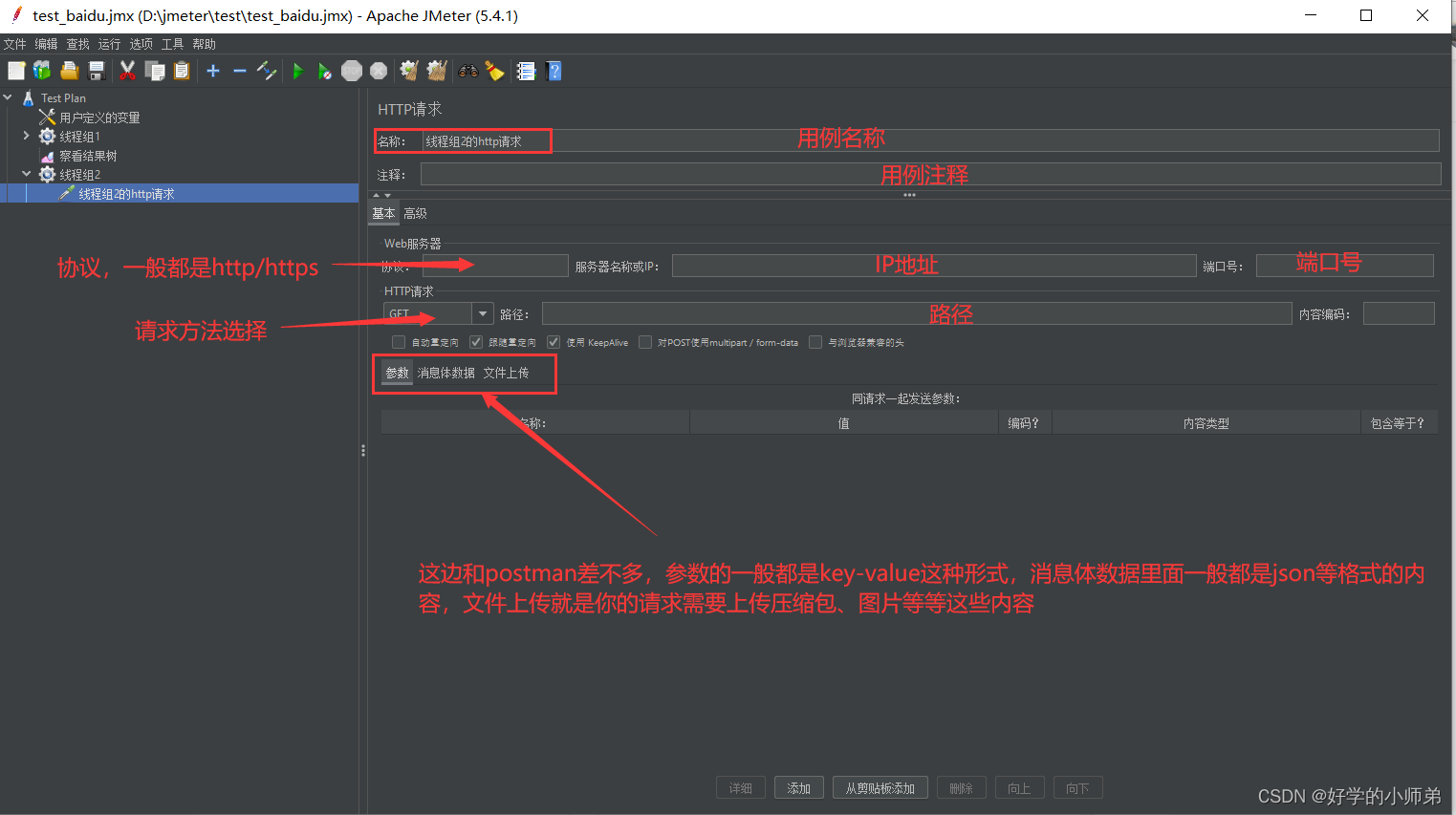
Task: Click the 从剪贴板添加 button
Action: (x=880, y=788)
